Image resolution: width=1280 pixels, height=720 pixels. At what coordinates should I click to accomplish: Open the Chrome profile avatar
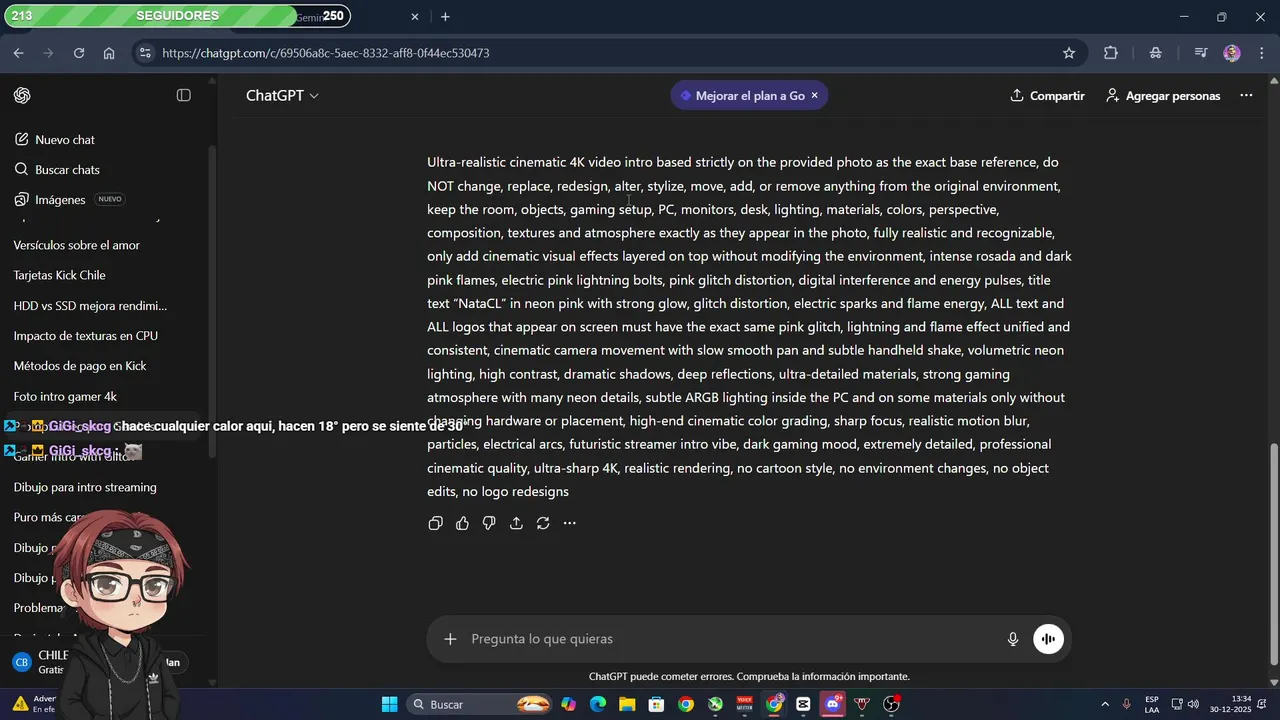point(1232,53)
